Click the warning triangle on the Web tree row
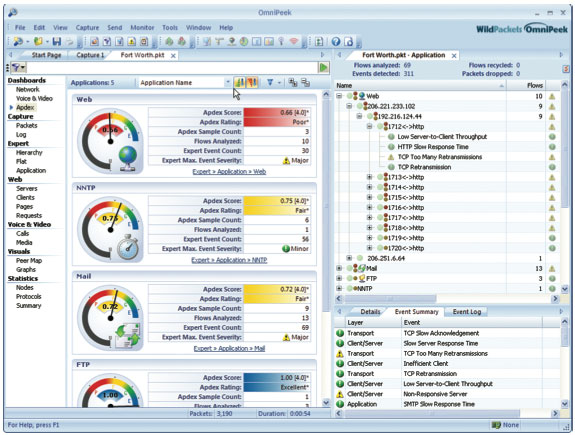Viewport: 575px width, 435px height. coord(552,96)
